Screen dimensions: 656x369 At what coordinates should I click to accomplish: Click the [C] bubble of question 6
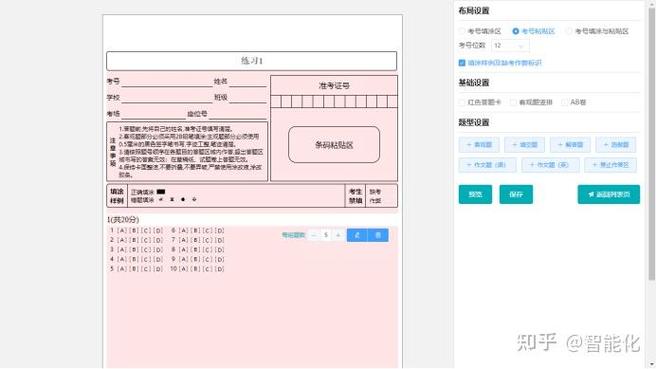click(x=208, y=231)
